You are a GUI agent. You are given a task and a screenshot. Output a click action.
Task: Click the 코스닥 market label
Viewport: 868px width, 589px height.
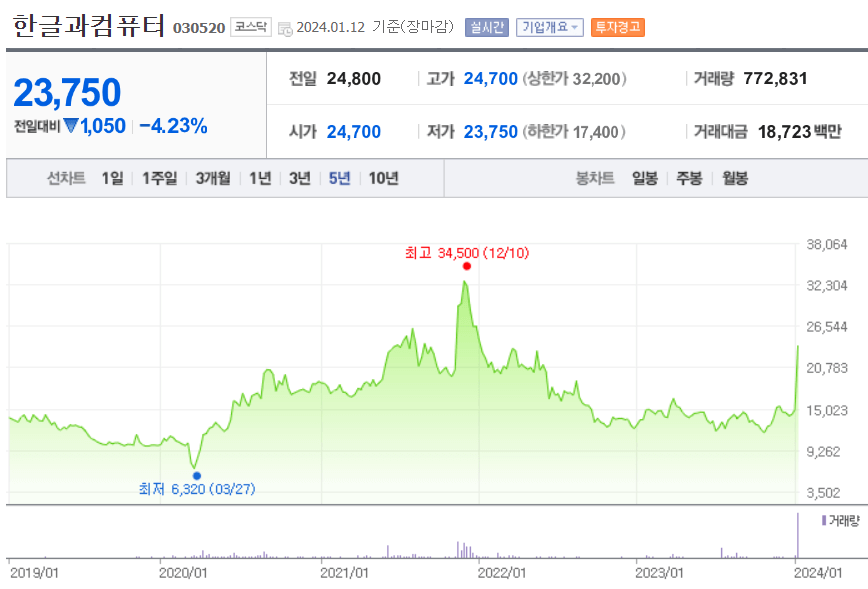[251, 27]
